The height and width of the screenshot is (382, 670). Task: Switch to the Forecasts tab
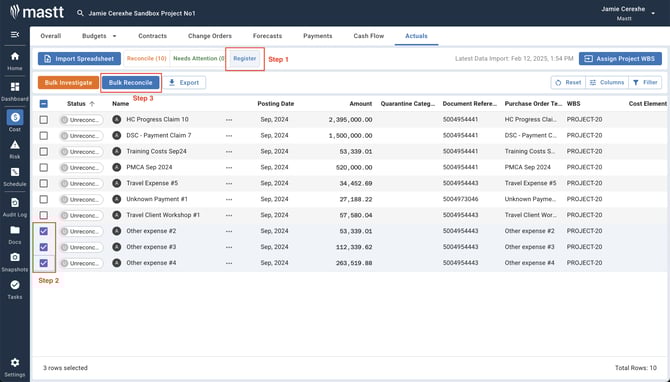(267, 36)
